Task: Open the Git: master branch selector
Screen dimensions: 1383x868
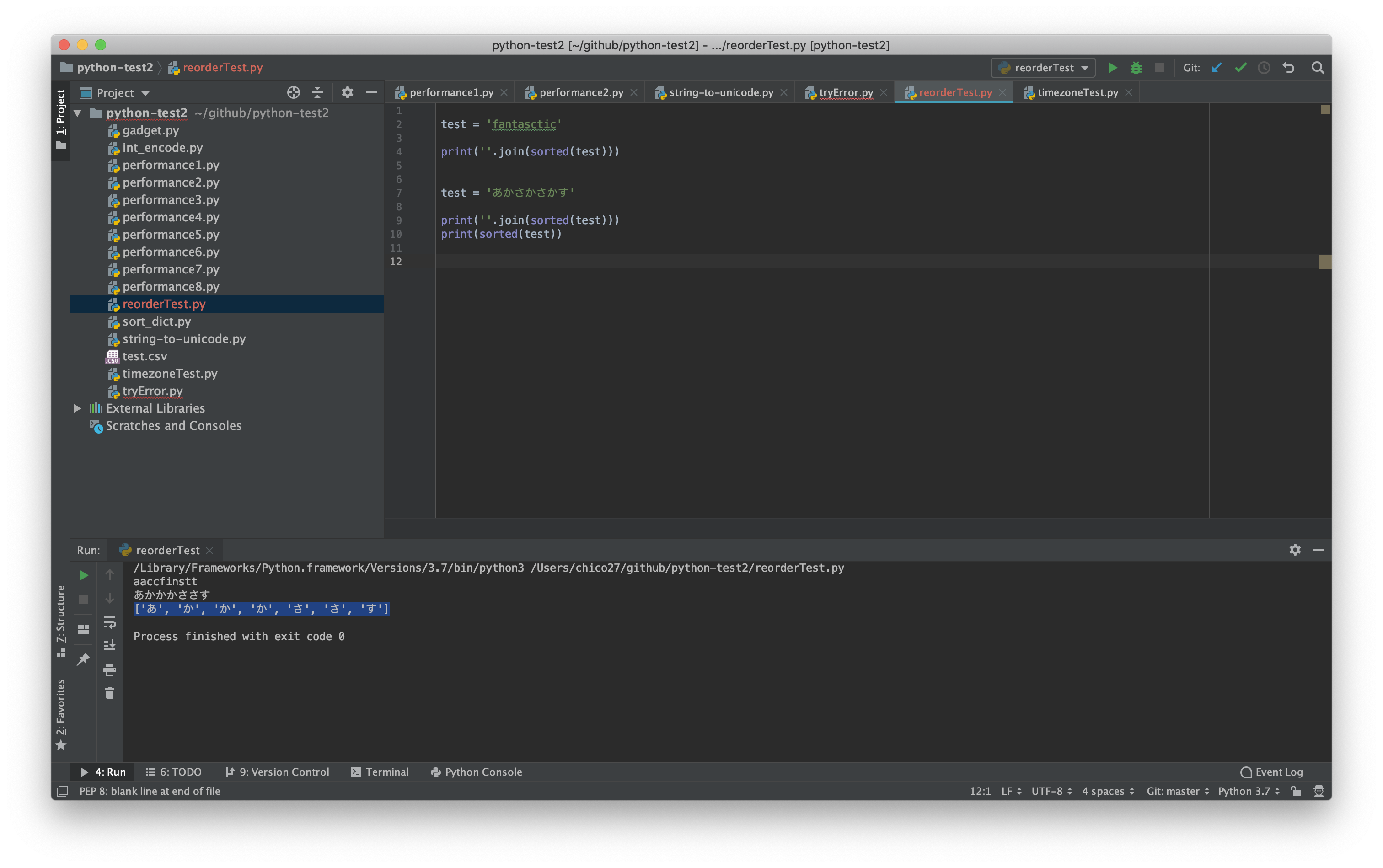Action: [1178, 791]
